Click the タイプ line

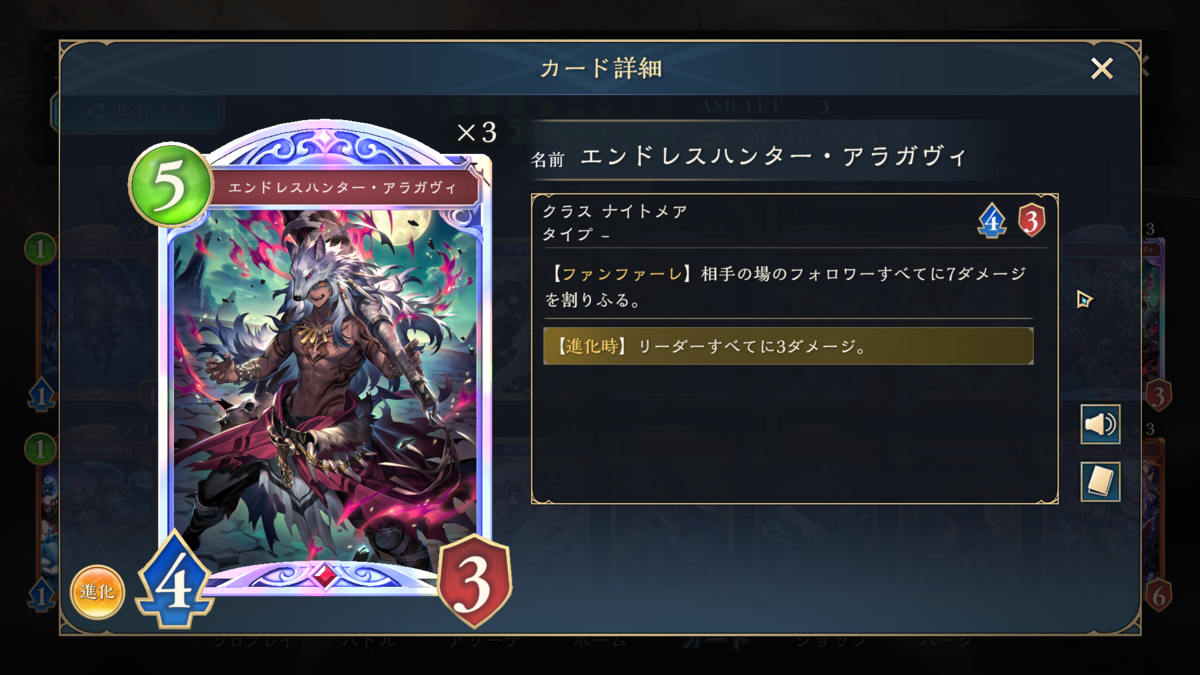pos(577,234)
